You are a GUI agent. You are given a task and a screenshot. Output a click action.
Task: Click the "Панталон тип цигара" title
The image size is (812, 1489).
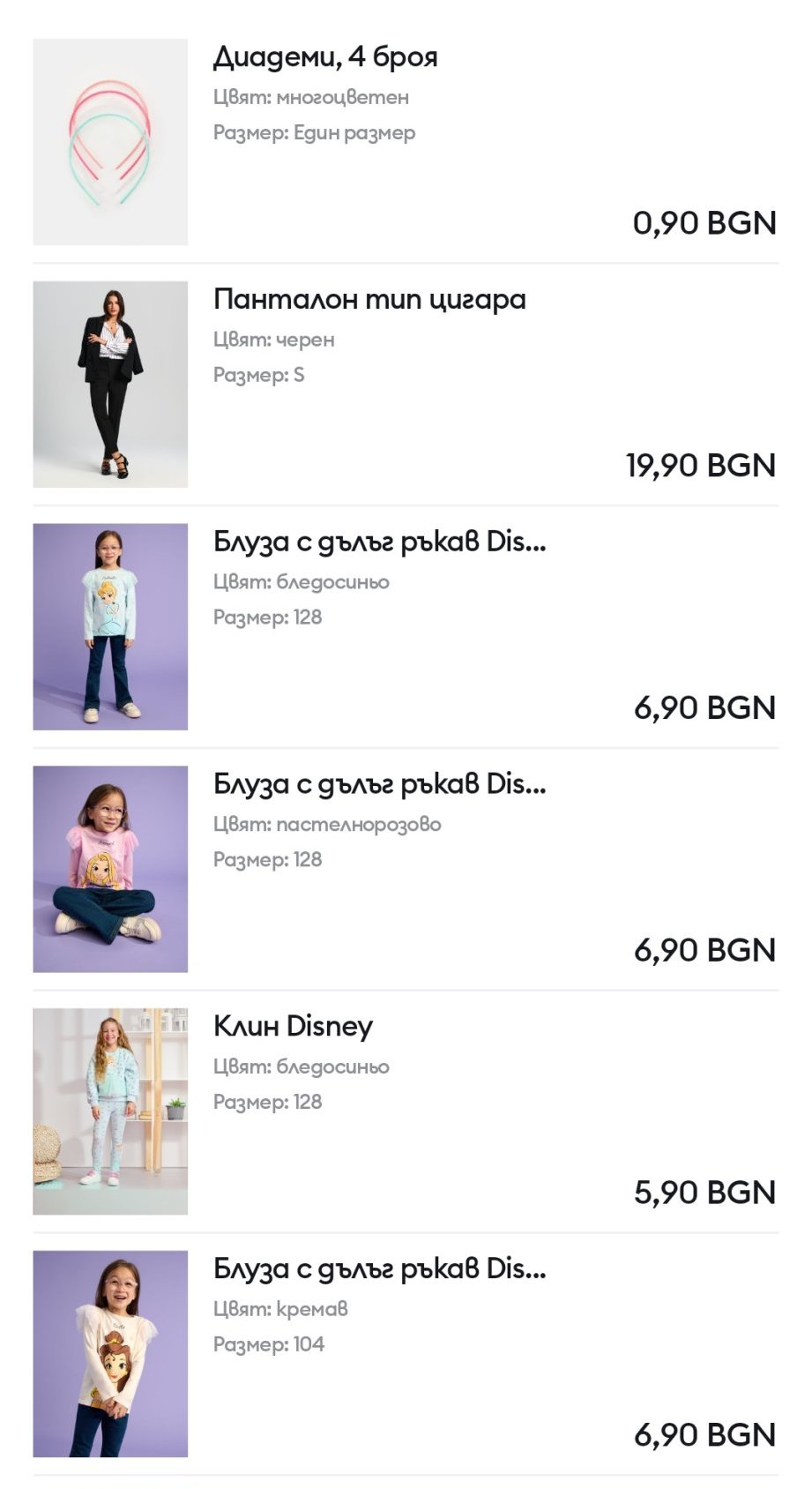[369, 300]
